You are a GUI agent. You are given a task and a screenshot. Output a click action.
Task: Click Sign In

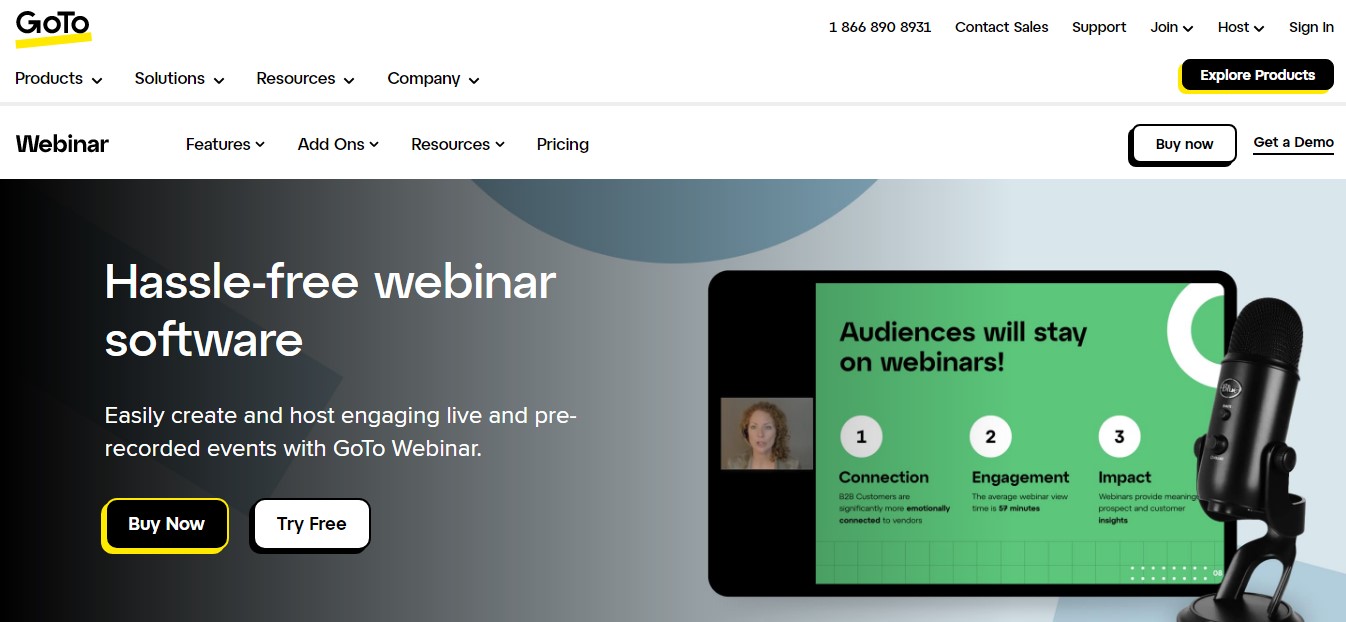[x=1311, y=27]
